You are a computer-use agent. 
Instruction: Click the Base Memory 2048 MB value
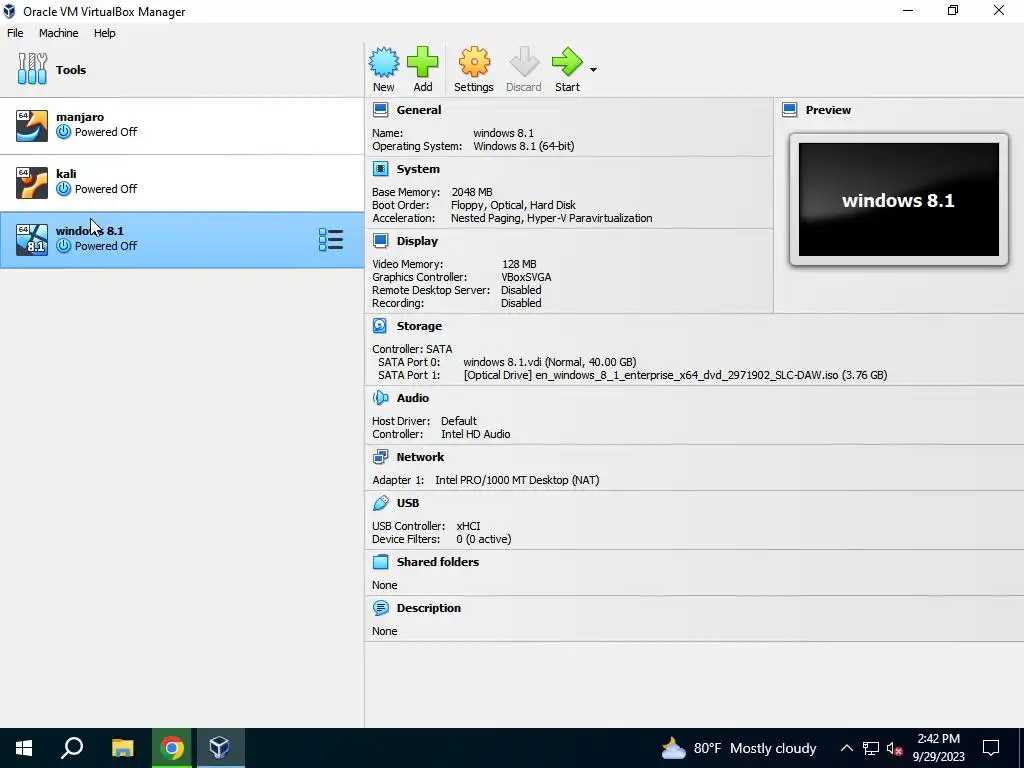point(472,192)
